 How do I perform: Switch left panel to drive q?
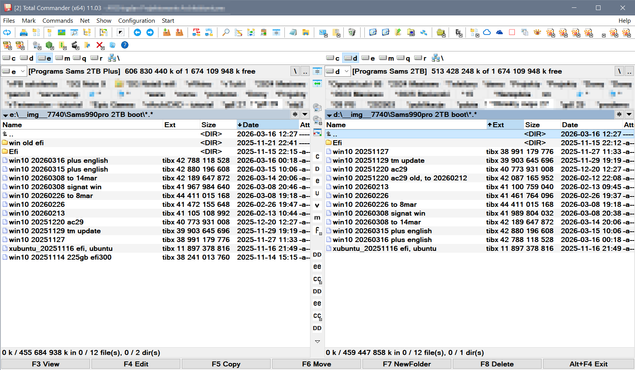coord(80,58)
